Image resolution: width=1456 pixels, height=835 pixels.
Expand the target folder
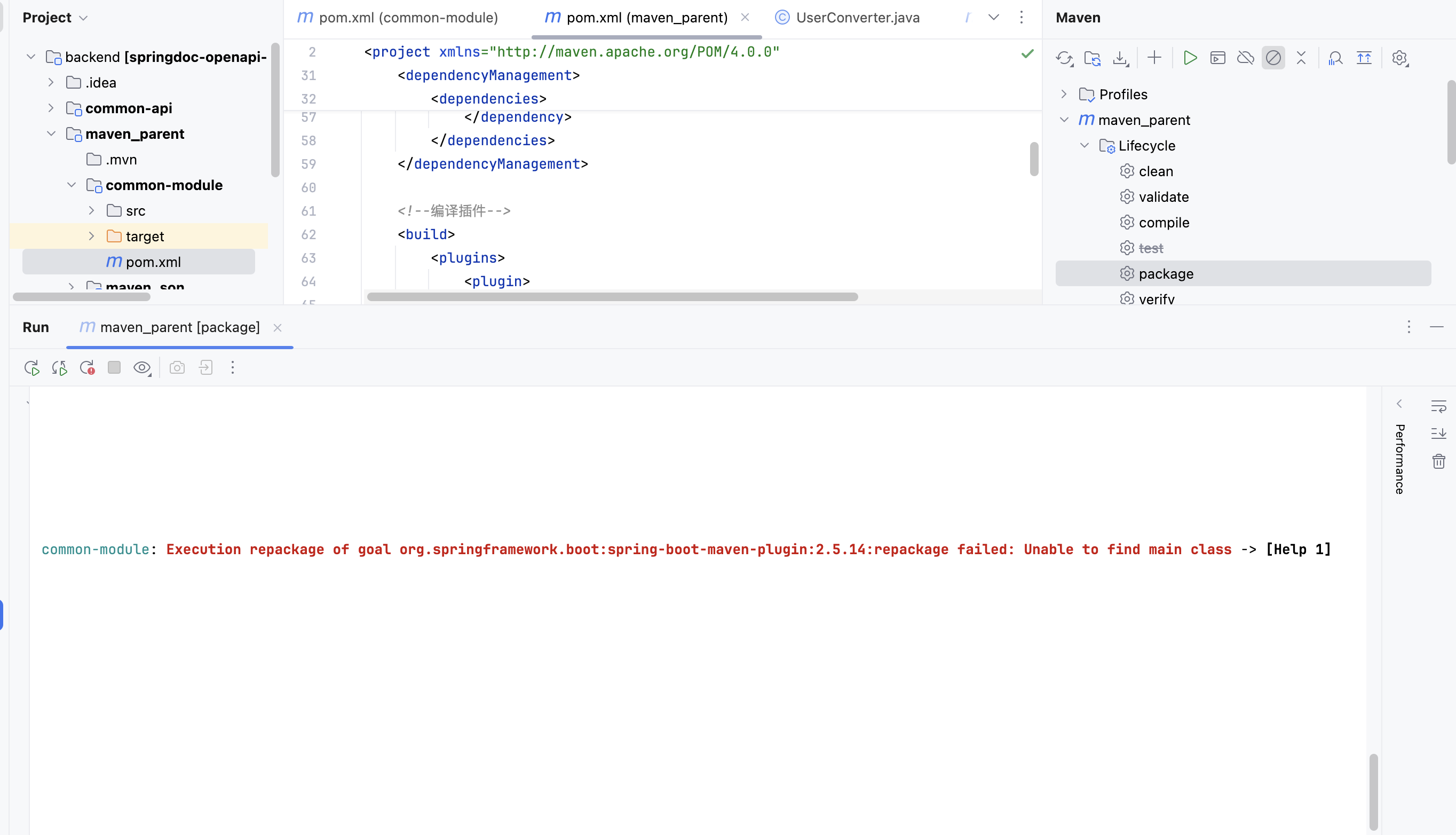[92, 237]
